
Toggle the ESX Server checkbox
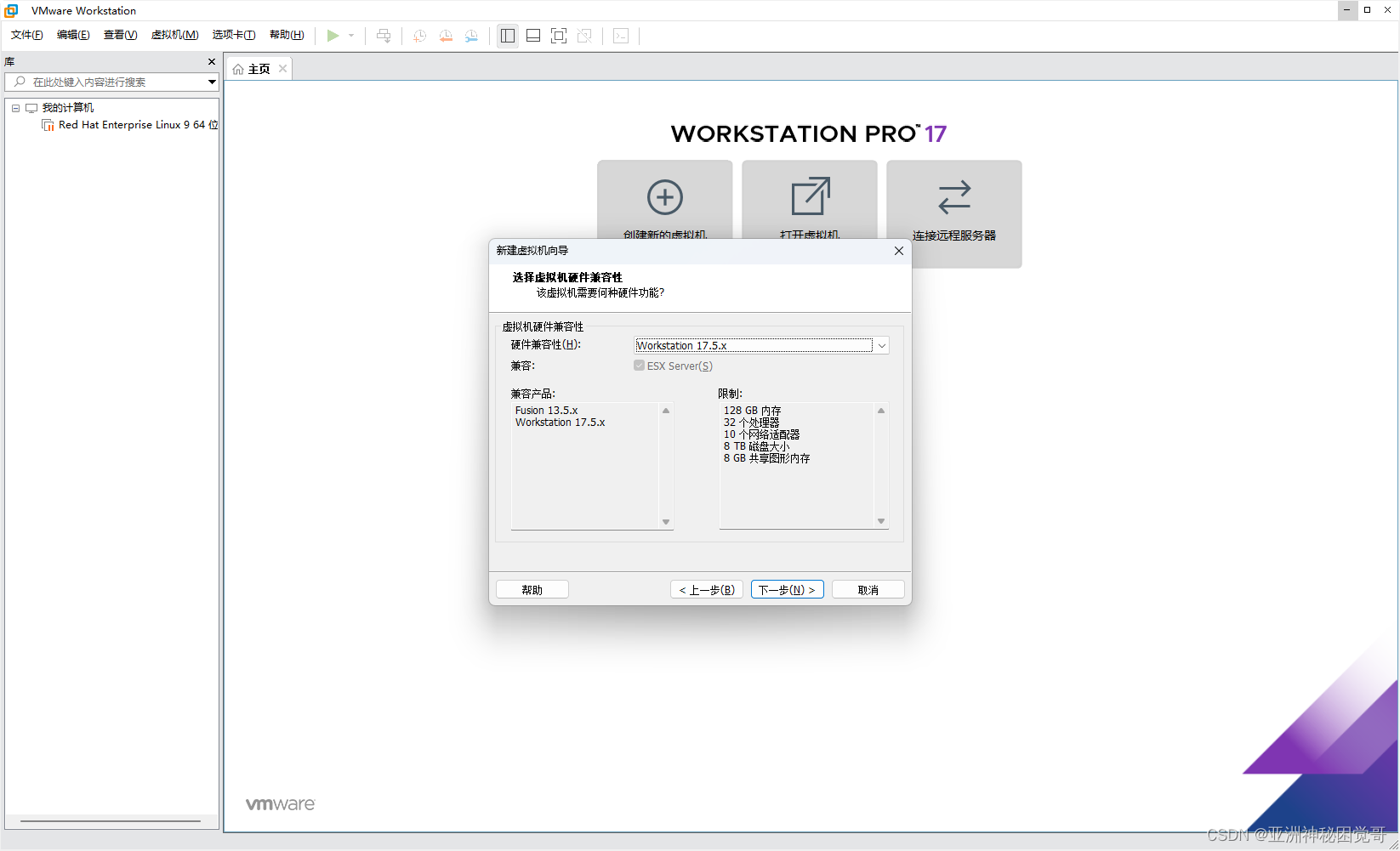tap(639, 366)
